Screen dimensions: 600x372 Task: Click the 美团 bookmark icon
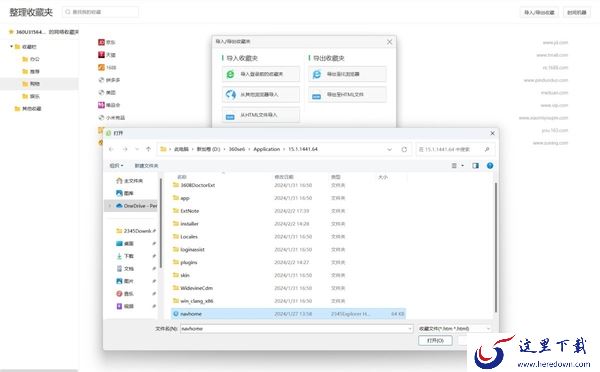tap(101, 92)
